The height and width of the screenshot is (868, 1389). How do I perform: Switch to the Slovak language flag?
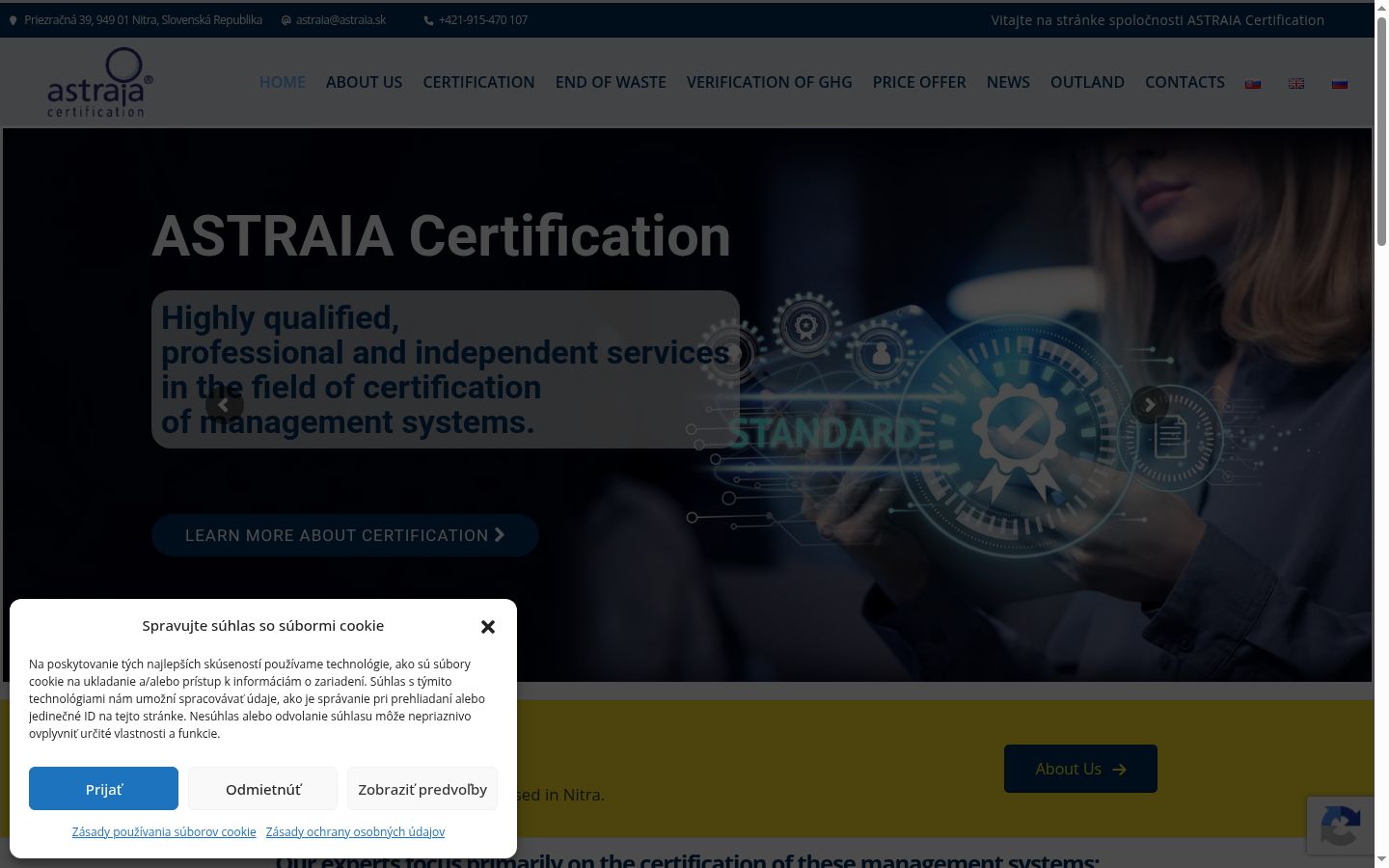1253,83
